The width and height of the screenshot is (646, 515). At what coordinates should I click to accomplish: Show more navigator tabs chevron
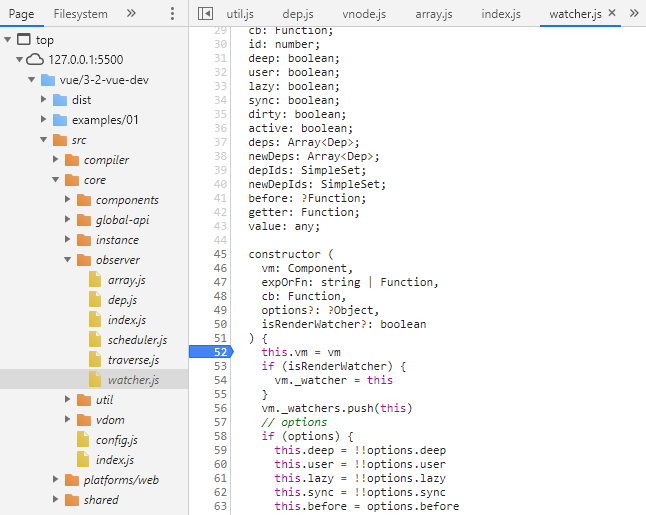(x=131, y=14)
